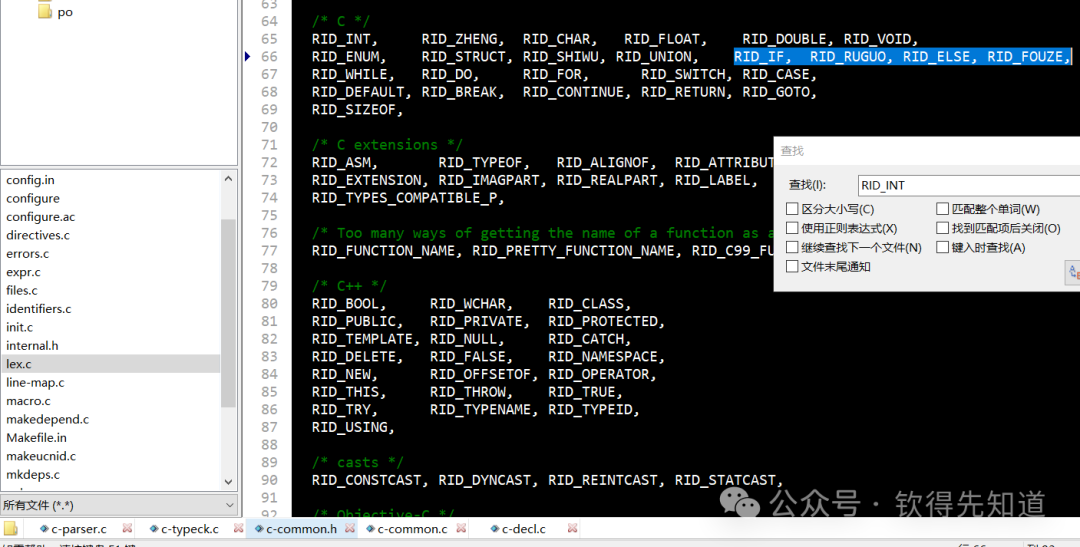Open mkdeps.c in the file list
This screenshot has height=547, width=1080.
click(33, 475)
